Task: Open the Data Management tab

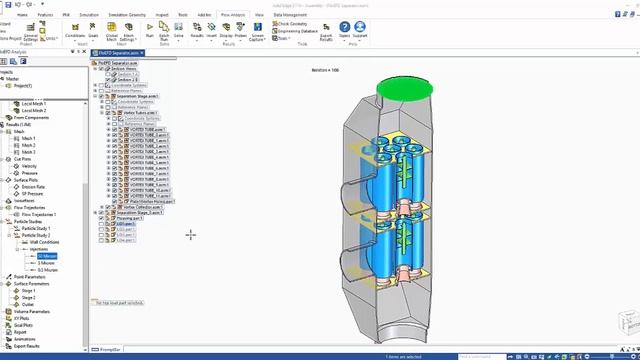Action: (x=290, y=15)
